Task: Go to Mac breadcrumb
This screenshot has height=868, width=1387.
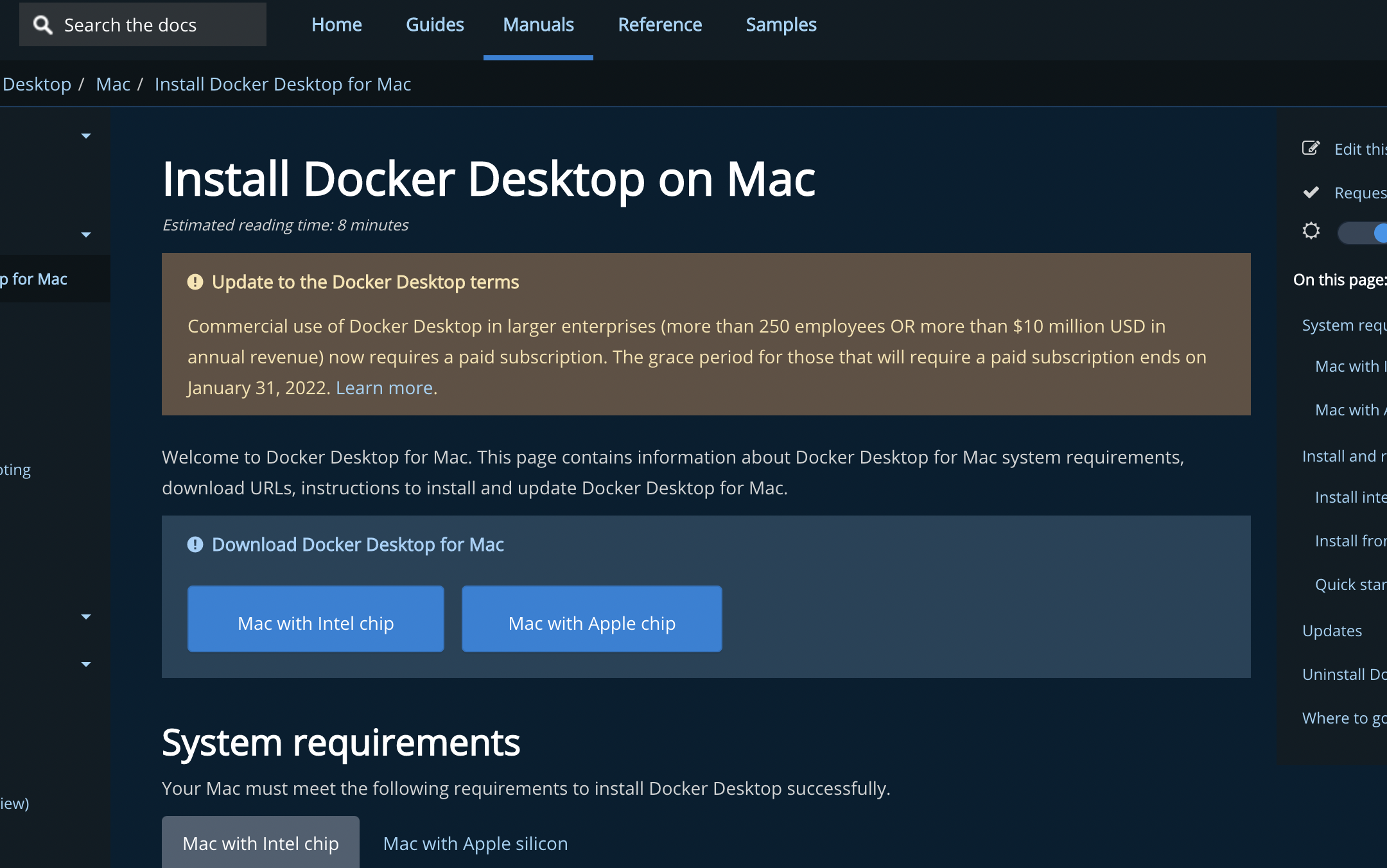Action: [x=113, y=84]
